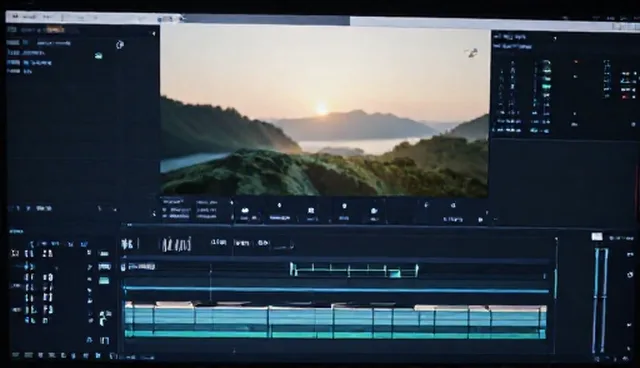Click the circular icon beside the audio meter
The width and height of the screenshot is (640, 368).
[630, 275]
